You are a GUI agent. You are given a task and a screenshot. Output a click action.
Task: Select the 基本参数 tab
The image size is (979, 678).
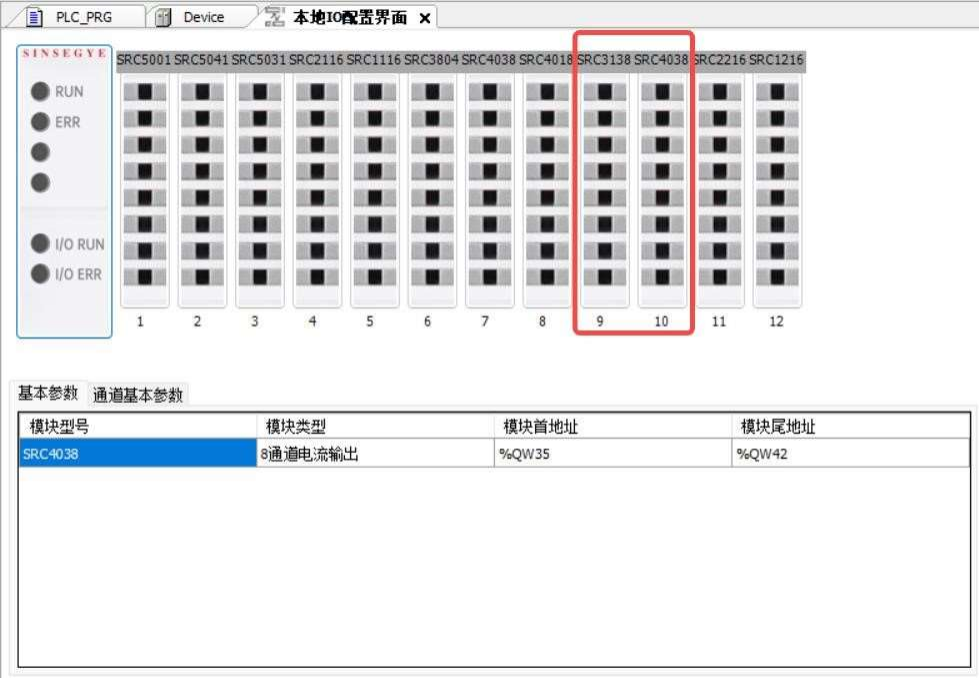point(48,393)
